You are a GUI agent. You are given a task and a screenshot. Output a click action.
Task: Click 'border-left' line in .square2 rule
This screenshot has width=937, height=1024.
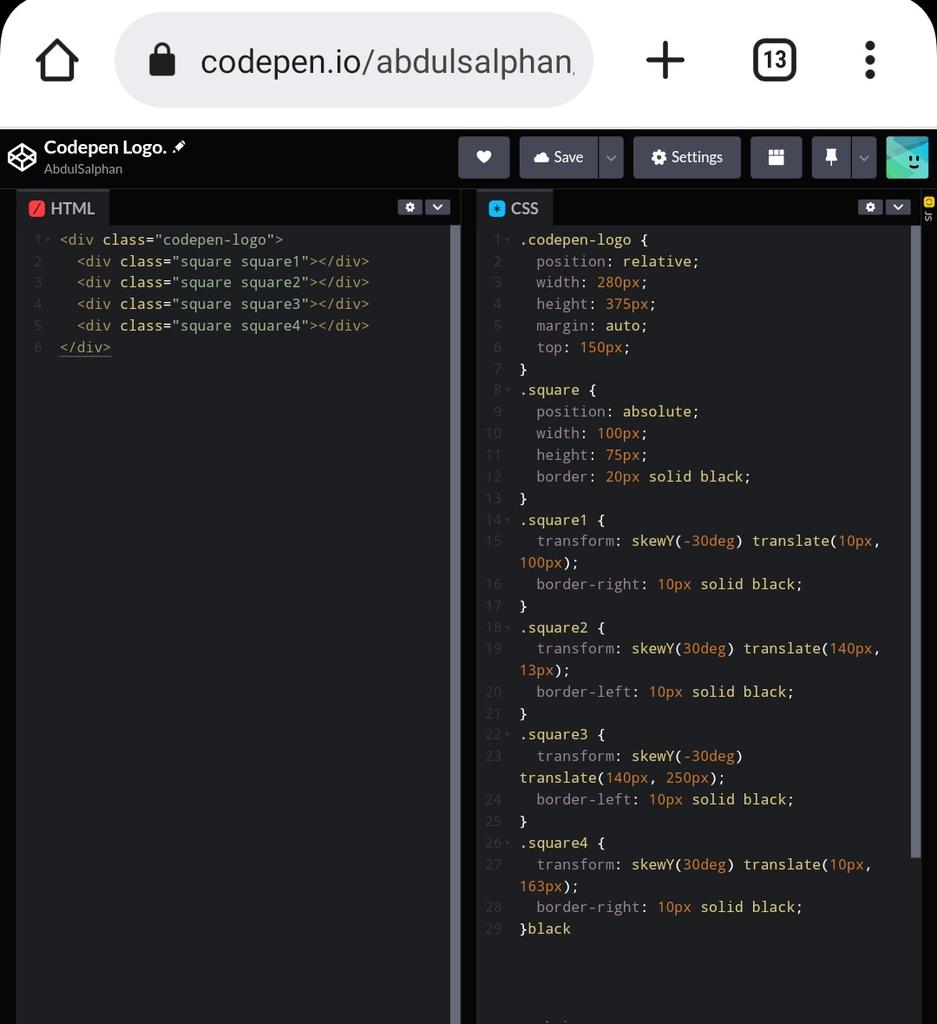pyautogui.click(x=665, y=692)
